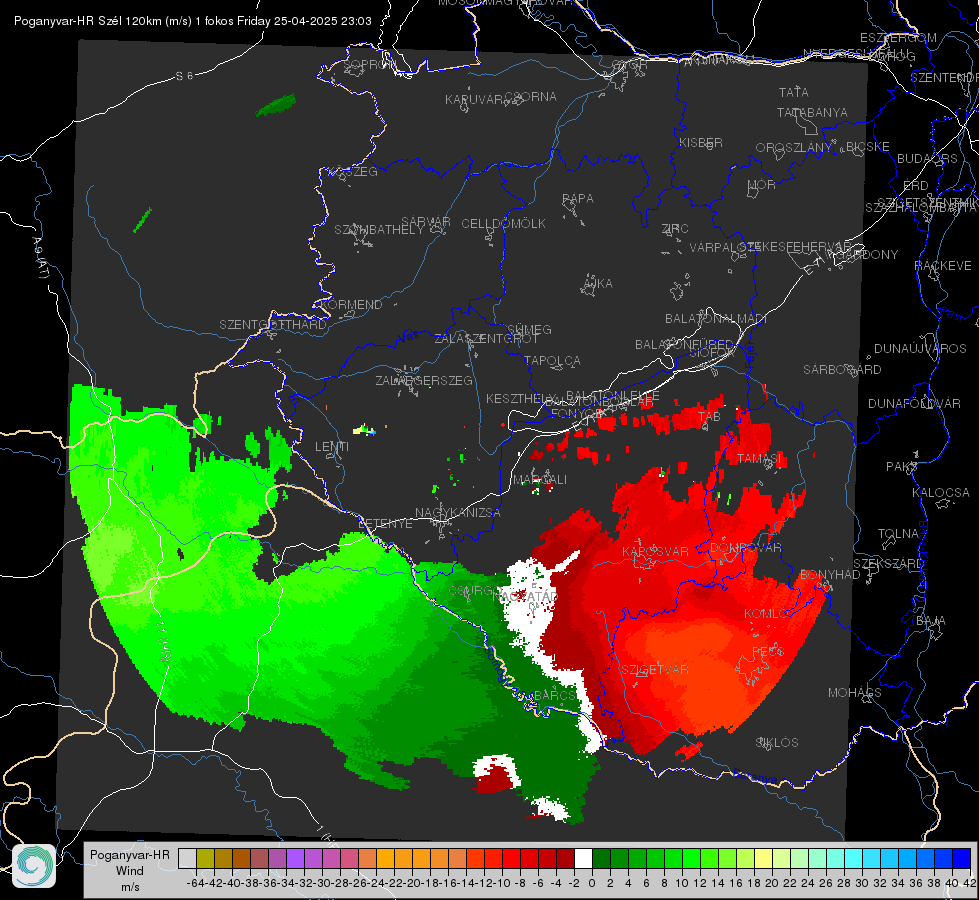This screenshot has height=900, width=979.
Task: Select the MARCALI label
Action: tap(540, 480)
